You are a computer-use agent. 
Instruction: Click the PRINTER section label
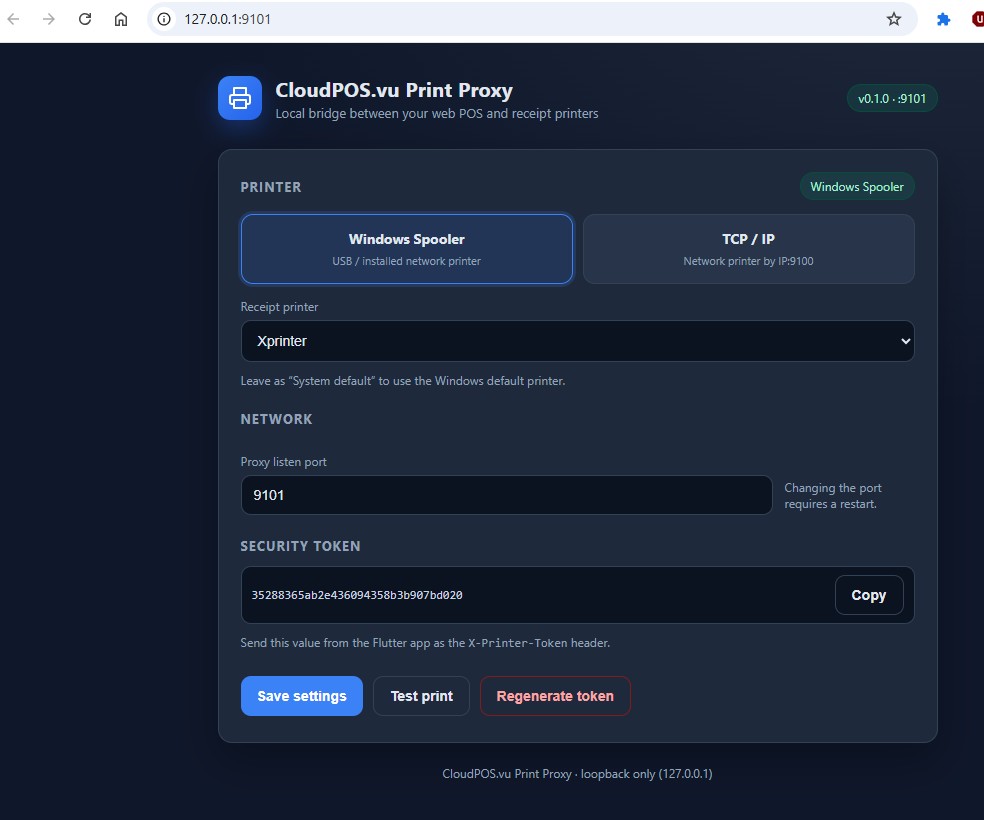271,187
